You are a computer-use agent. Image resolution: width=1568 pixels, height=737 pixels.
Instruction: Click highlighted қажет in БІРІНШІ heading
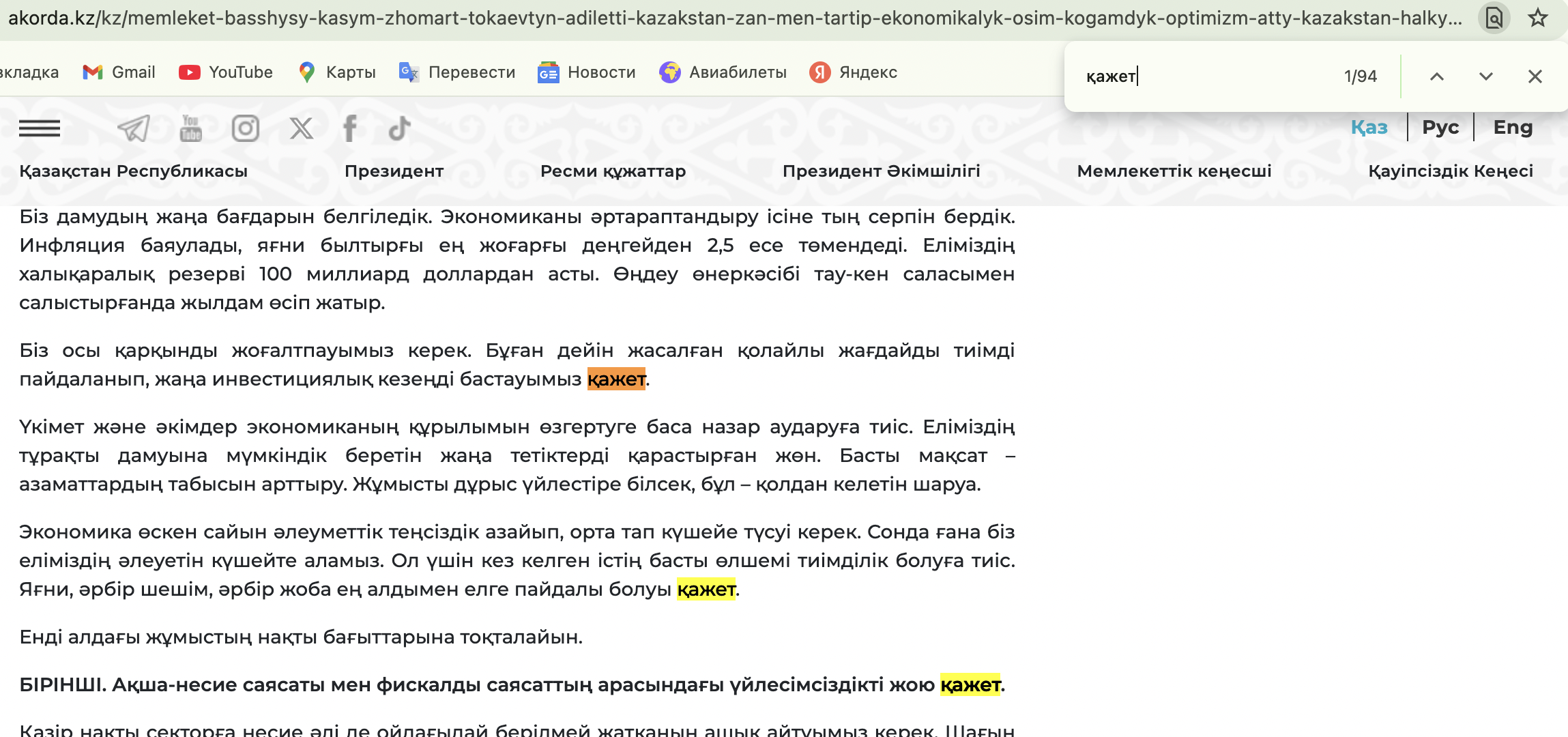click(x=970, y=684)
